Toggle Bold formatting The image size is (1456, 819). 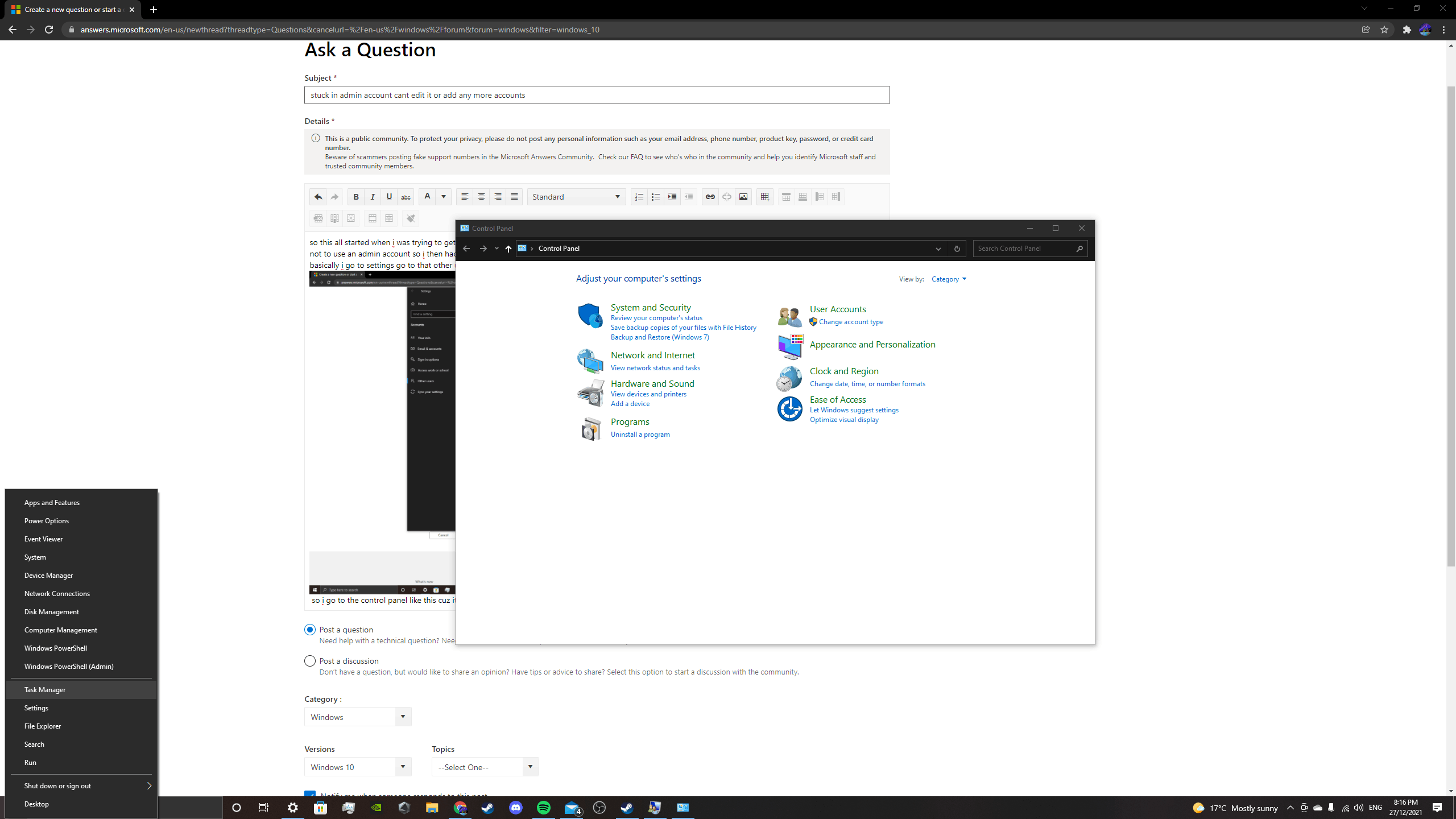click(356, 197)
